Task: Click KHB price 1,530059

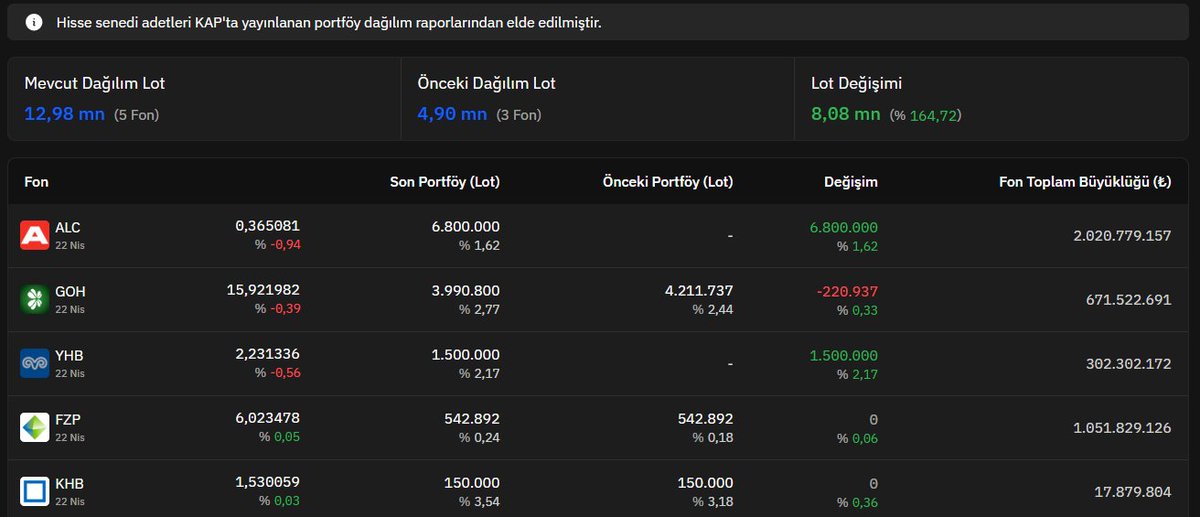Action: click(x=267, y=482)
